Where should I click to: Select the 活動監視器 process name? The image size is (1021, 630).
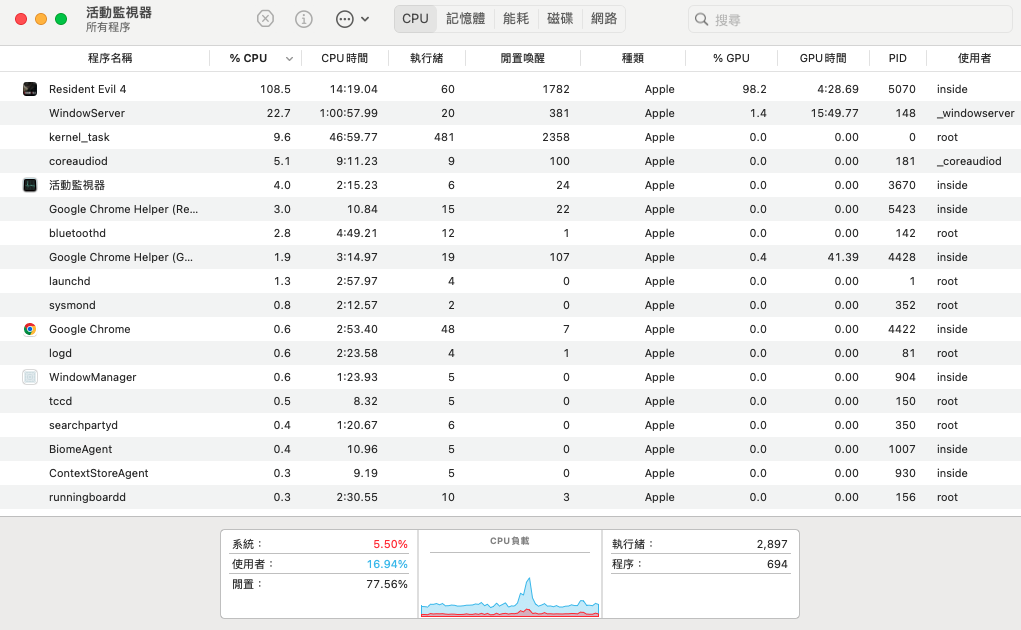(77, 185)
